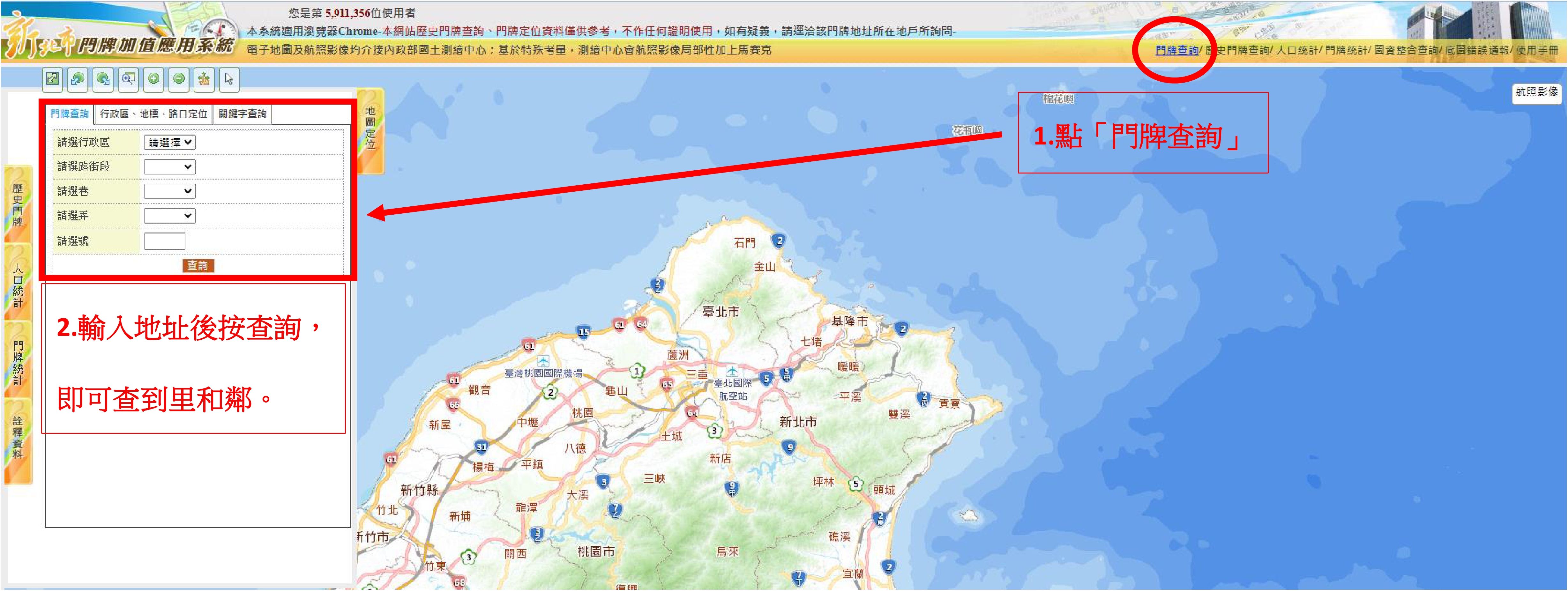The image size is (1568, 591).
Task: Open the 使用手冊 user manual link
Action: coord(1537,50)
